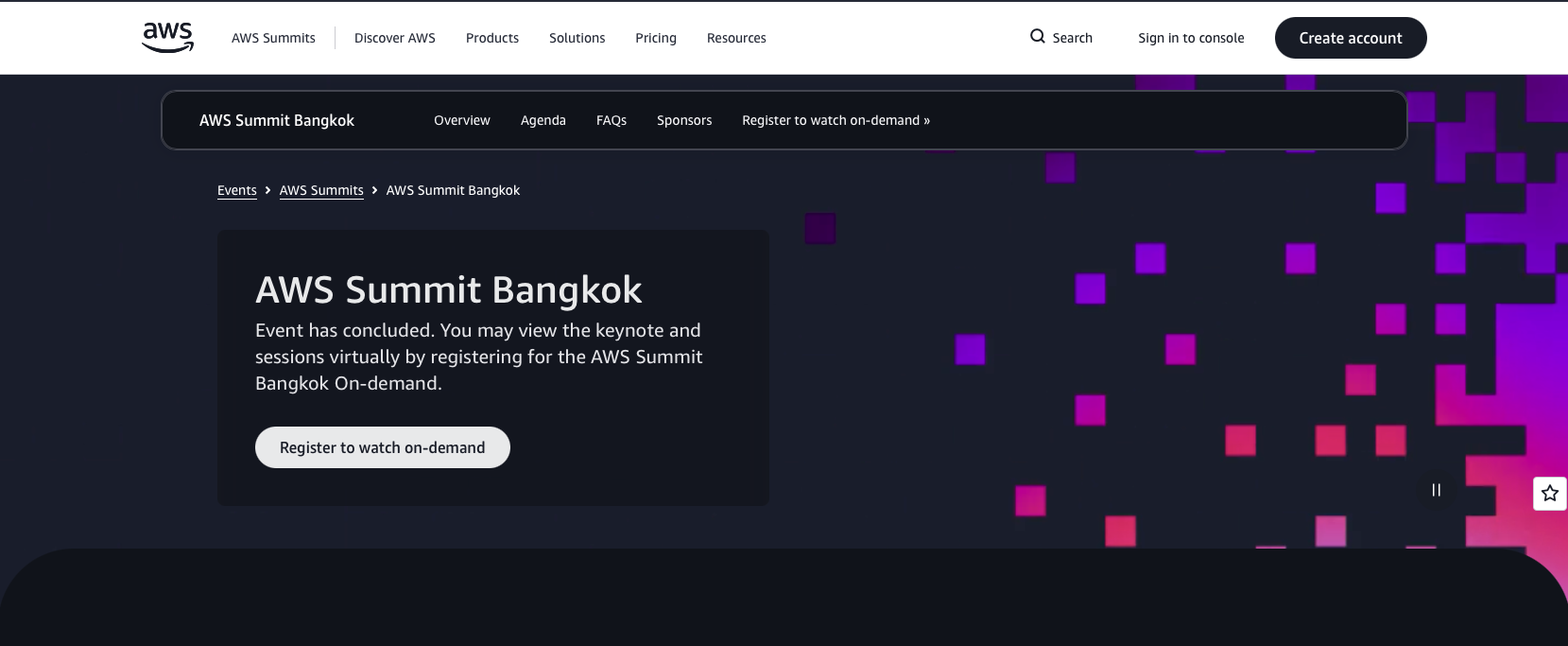Click the star feedback icon

click(1550, 493)
